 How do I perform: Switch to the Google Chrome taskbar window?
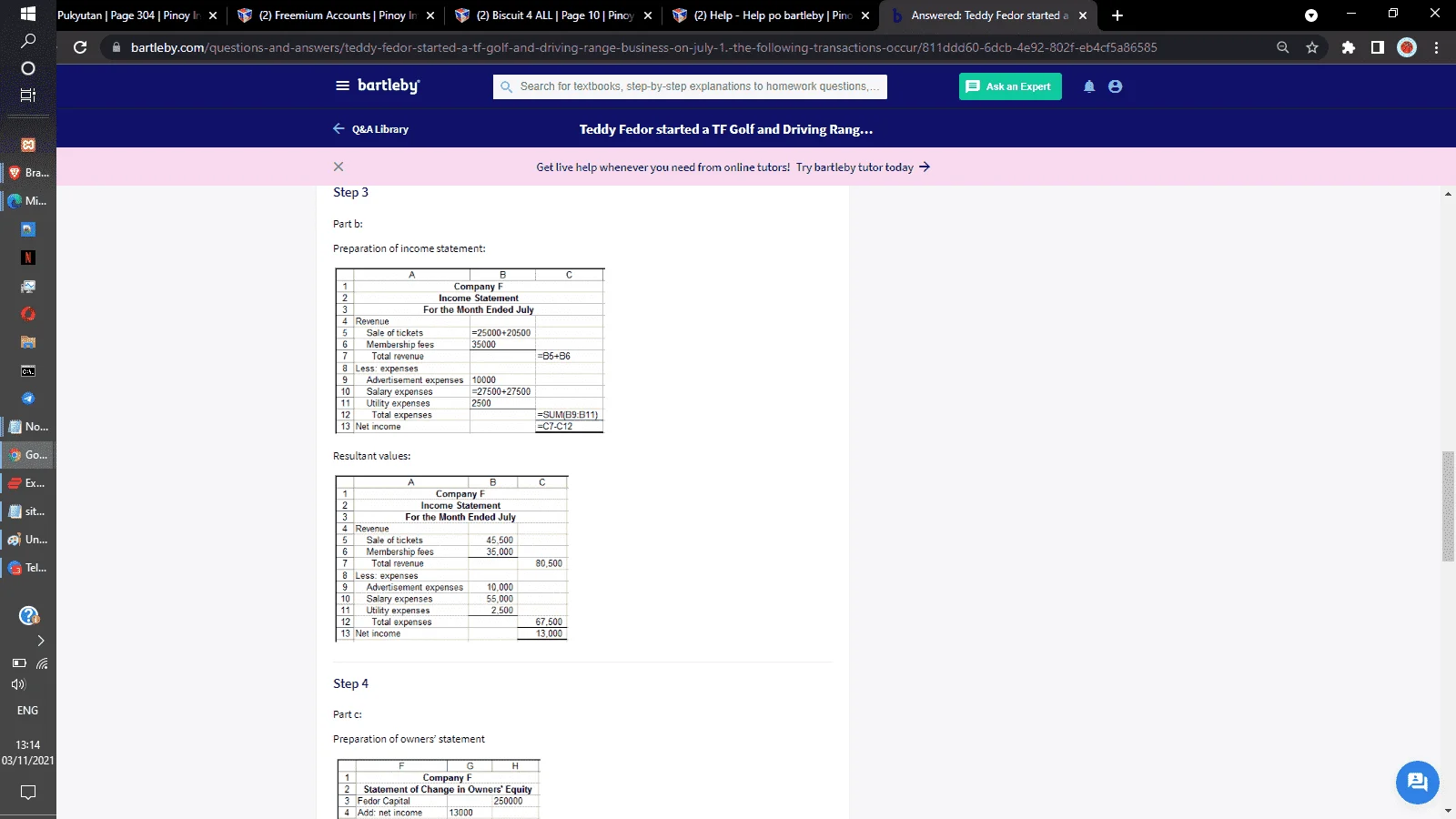[x=28, y=455]
